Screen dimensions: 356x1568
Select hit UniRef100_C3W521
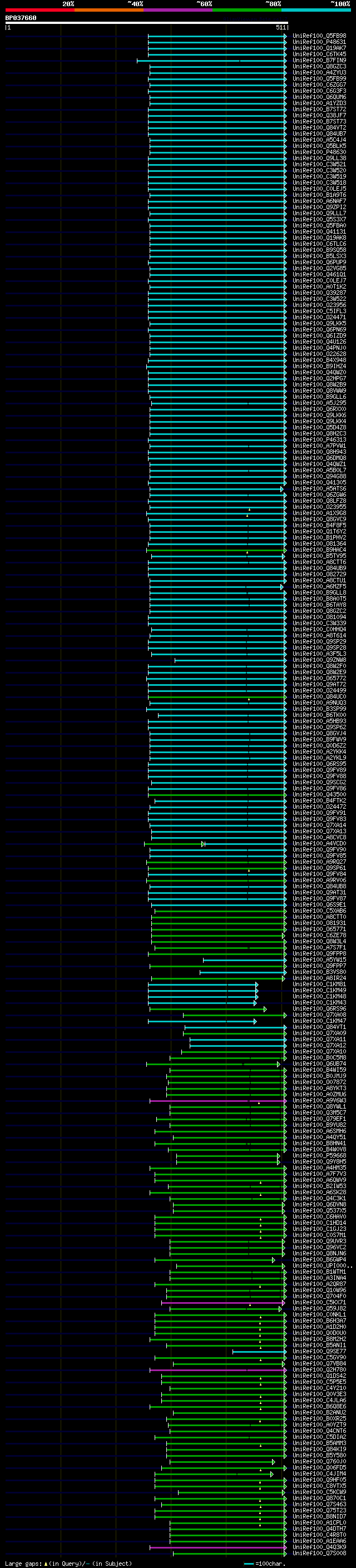click(319, 164)
